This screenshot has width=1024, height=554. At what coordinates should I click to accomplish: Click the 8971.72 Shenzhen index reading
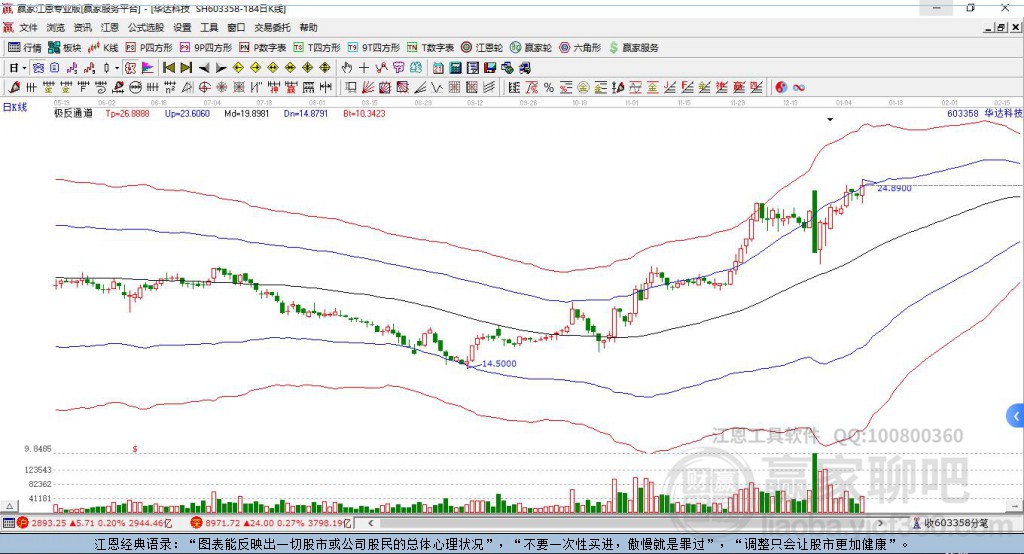point(223,523)
